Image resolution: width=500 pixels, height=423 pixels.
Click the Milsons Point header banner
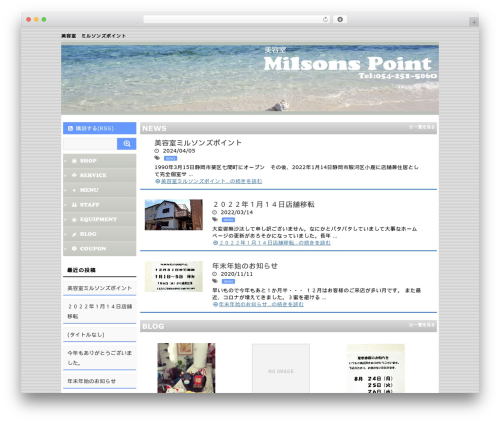pyautogui.click(x=250, y=79)
